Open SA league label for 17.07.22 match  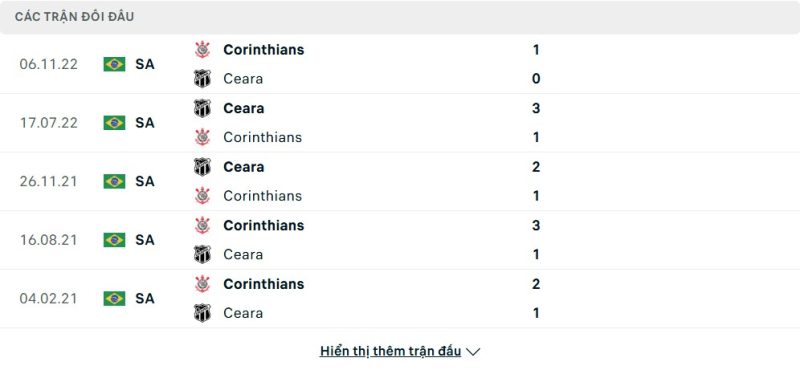(145, 123)
